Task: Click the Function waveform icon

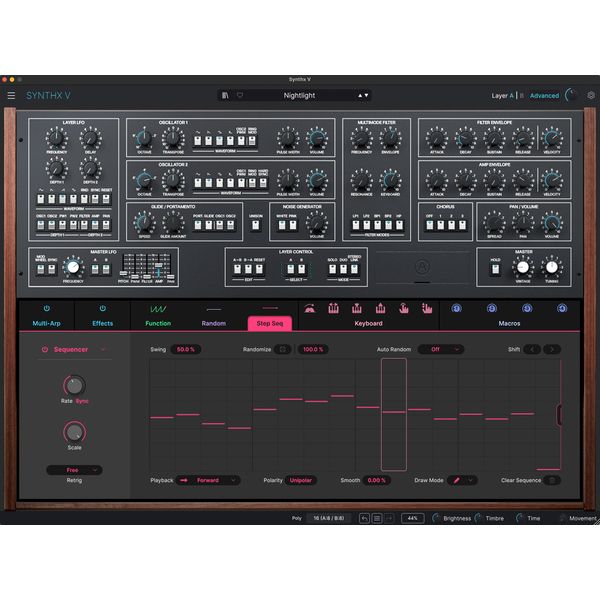Action: coord(158,309)
